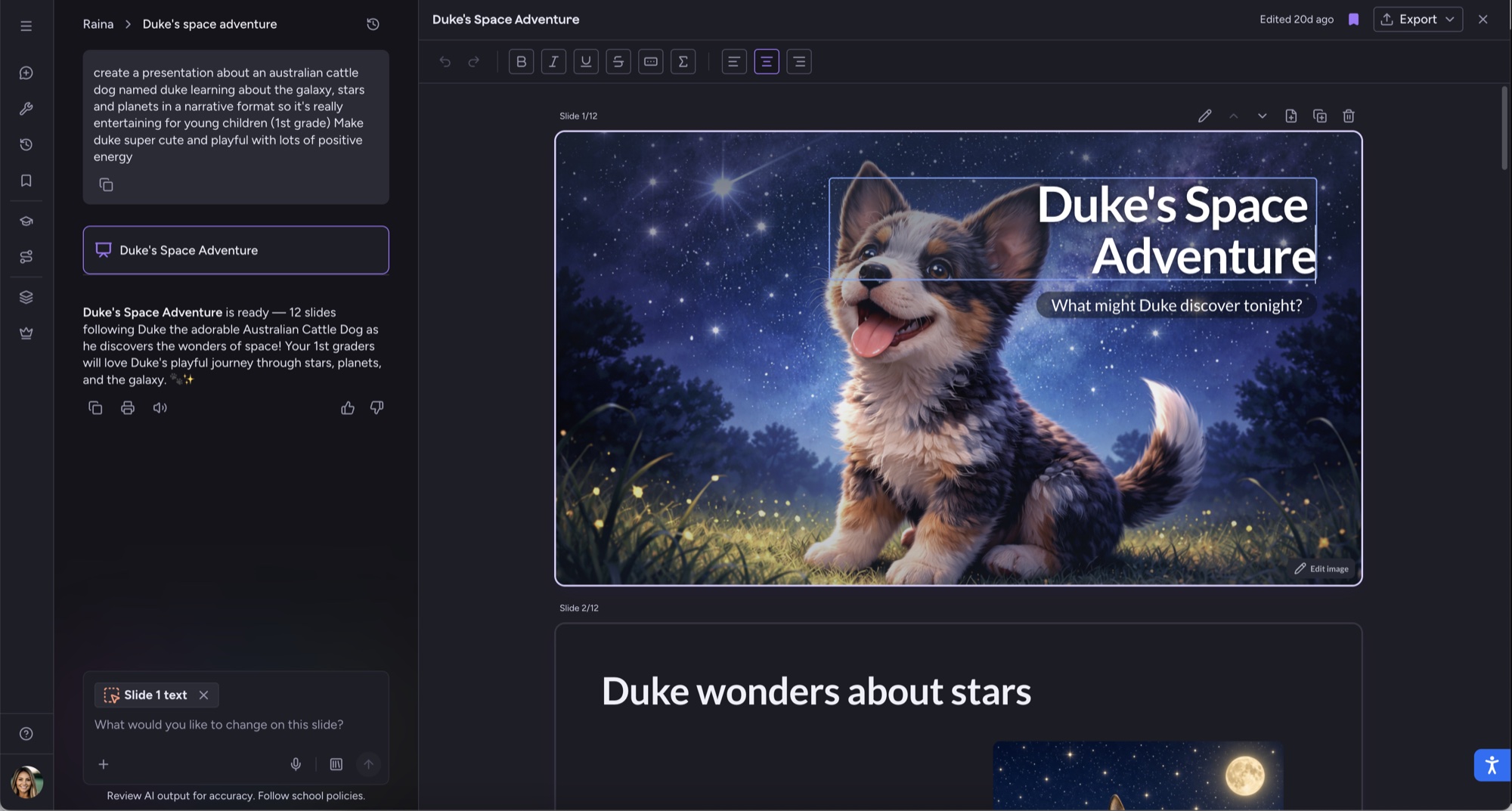This screenshot has width=1512, height=811.
Task: Print the assistant response
Action: click(128, 408)
